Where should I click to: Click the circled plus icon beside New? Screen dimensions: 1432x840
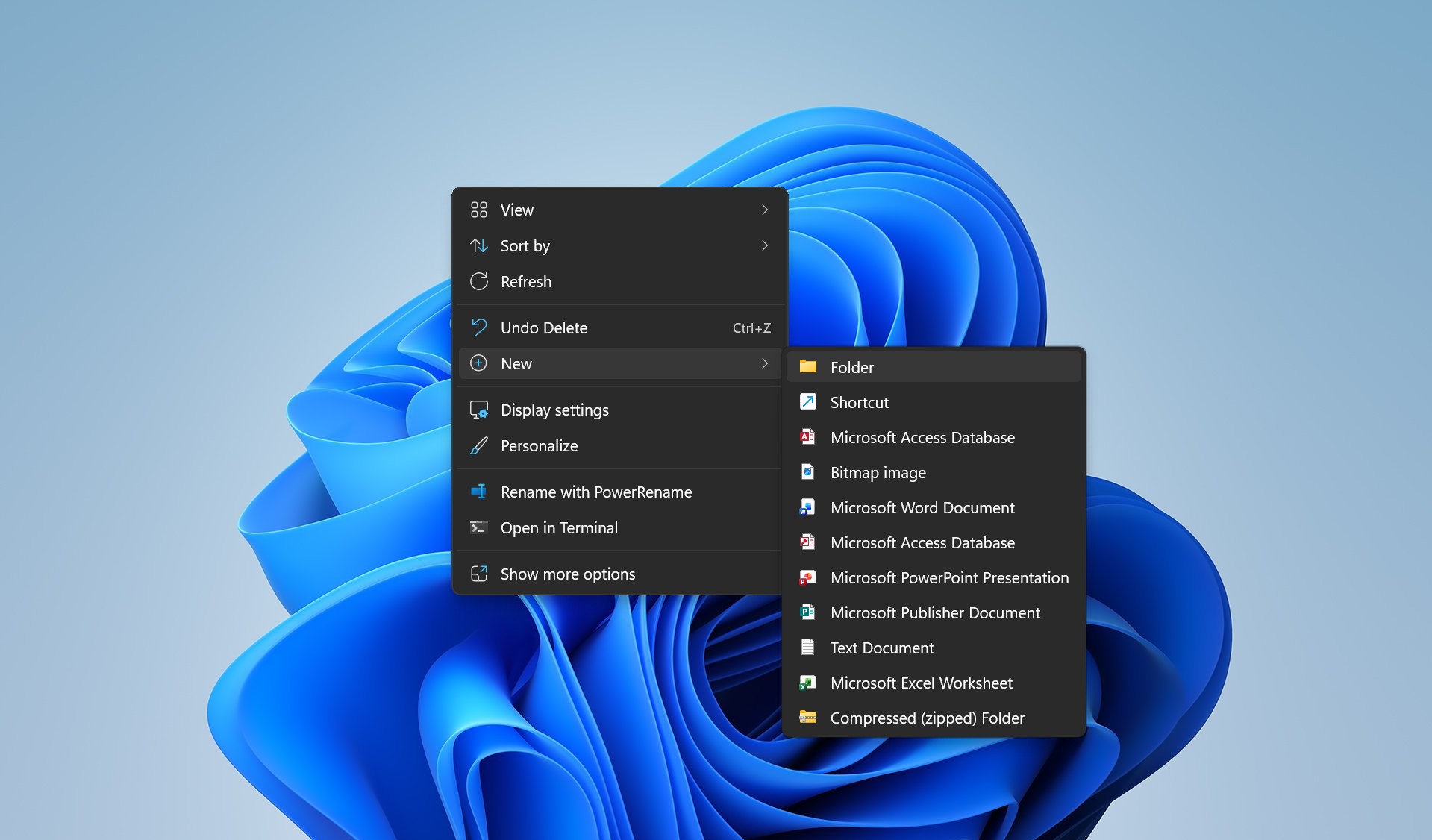[x=479, y=363]
